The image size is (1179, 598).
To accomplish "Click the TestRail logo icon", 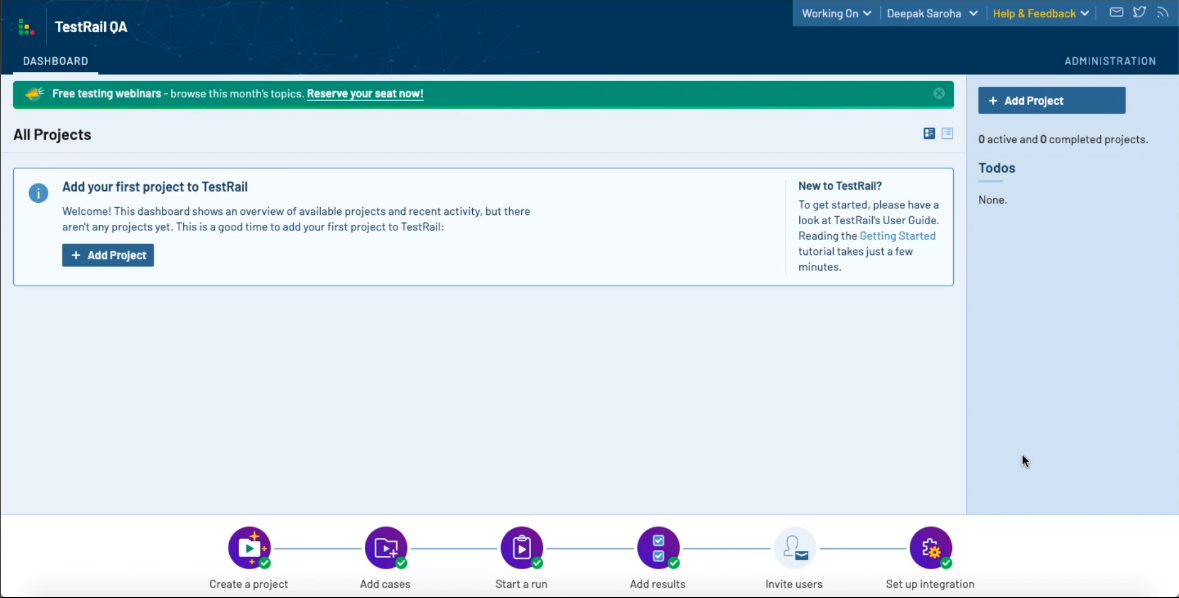I will tap(26, 27).
